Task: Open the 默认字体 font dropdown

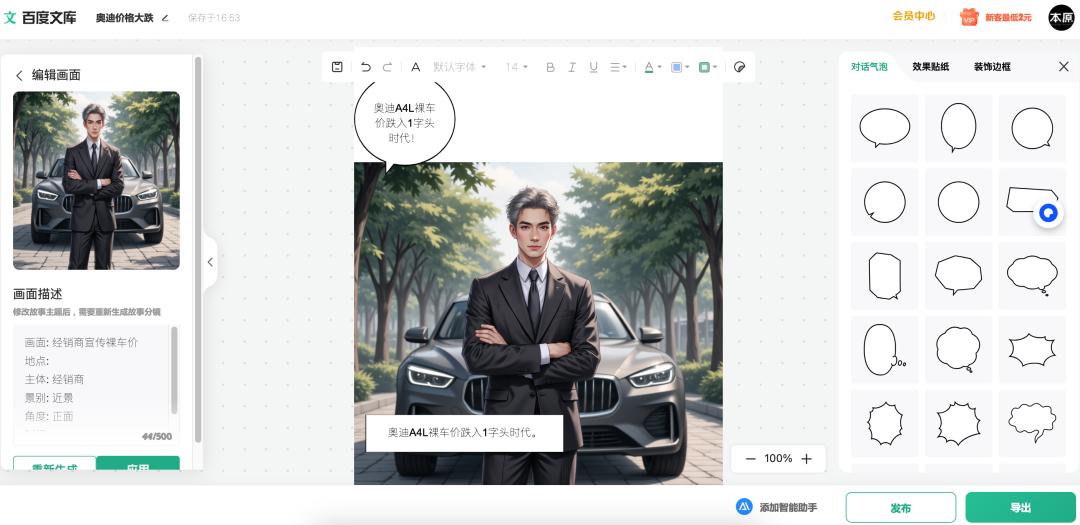Action: click(459, 67)
